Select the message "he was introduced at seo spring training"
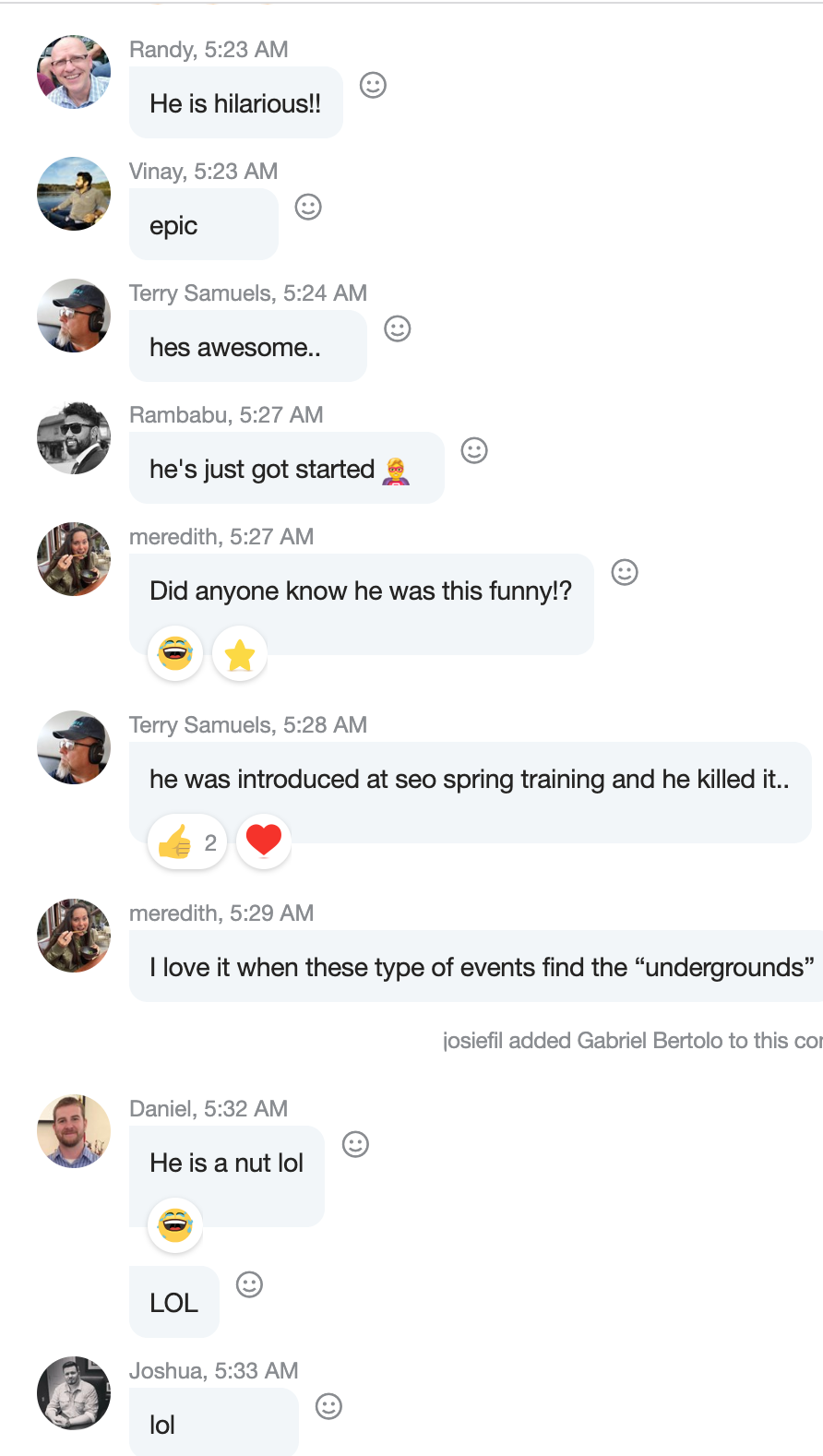823x1456 pixels. click(470, 780)
